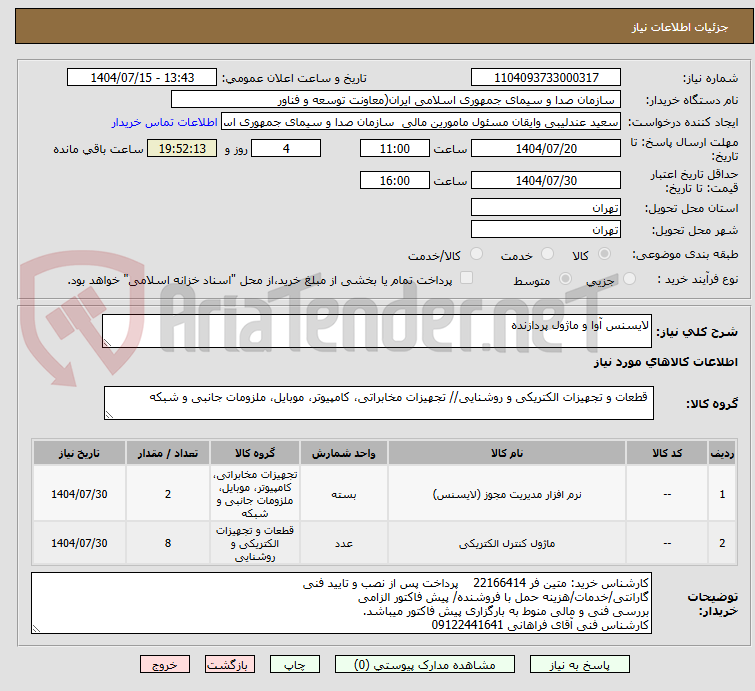This screenshot has width=755, height=691.
Task: Click quantity cell 8 of module row
Action: pos(168,543)
